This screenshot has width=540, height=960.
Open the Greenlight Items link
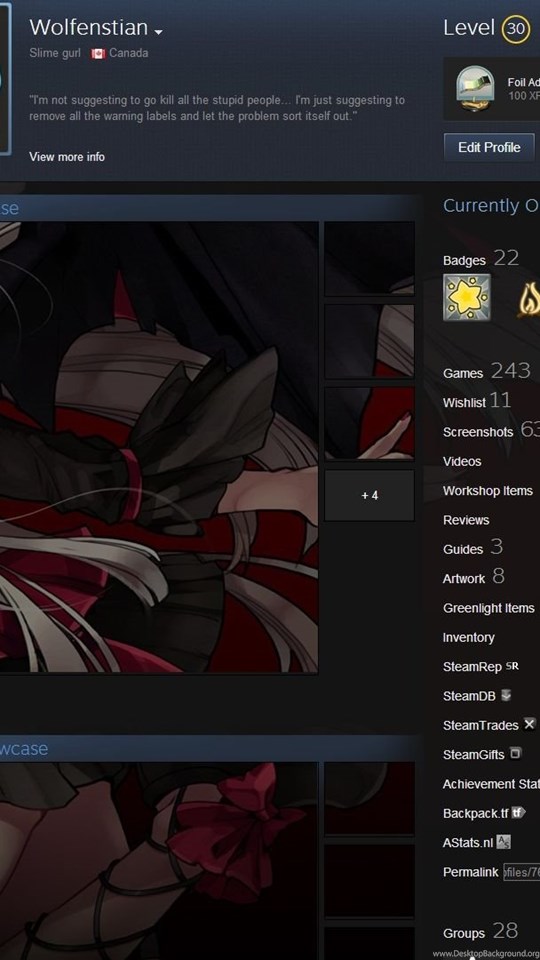[x=489, y=608]
